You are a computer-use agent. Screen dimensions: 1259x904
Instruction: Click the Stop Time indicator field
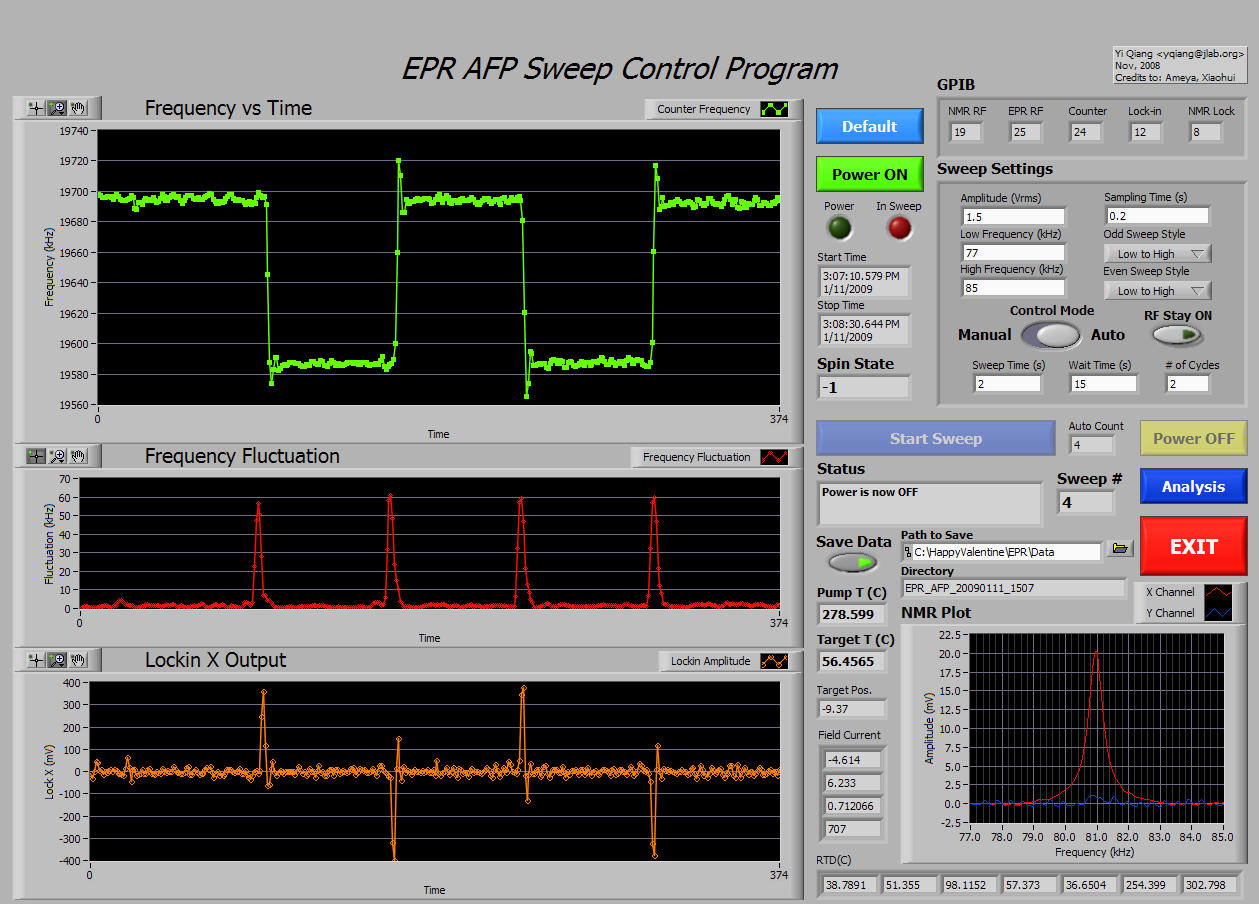[863, 330]
